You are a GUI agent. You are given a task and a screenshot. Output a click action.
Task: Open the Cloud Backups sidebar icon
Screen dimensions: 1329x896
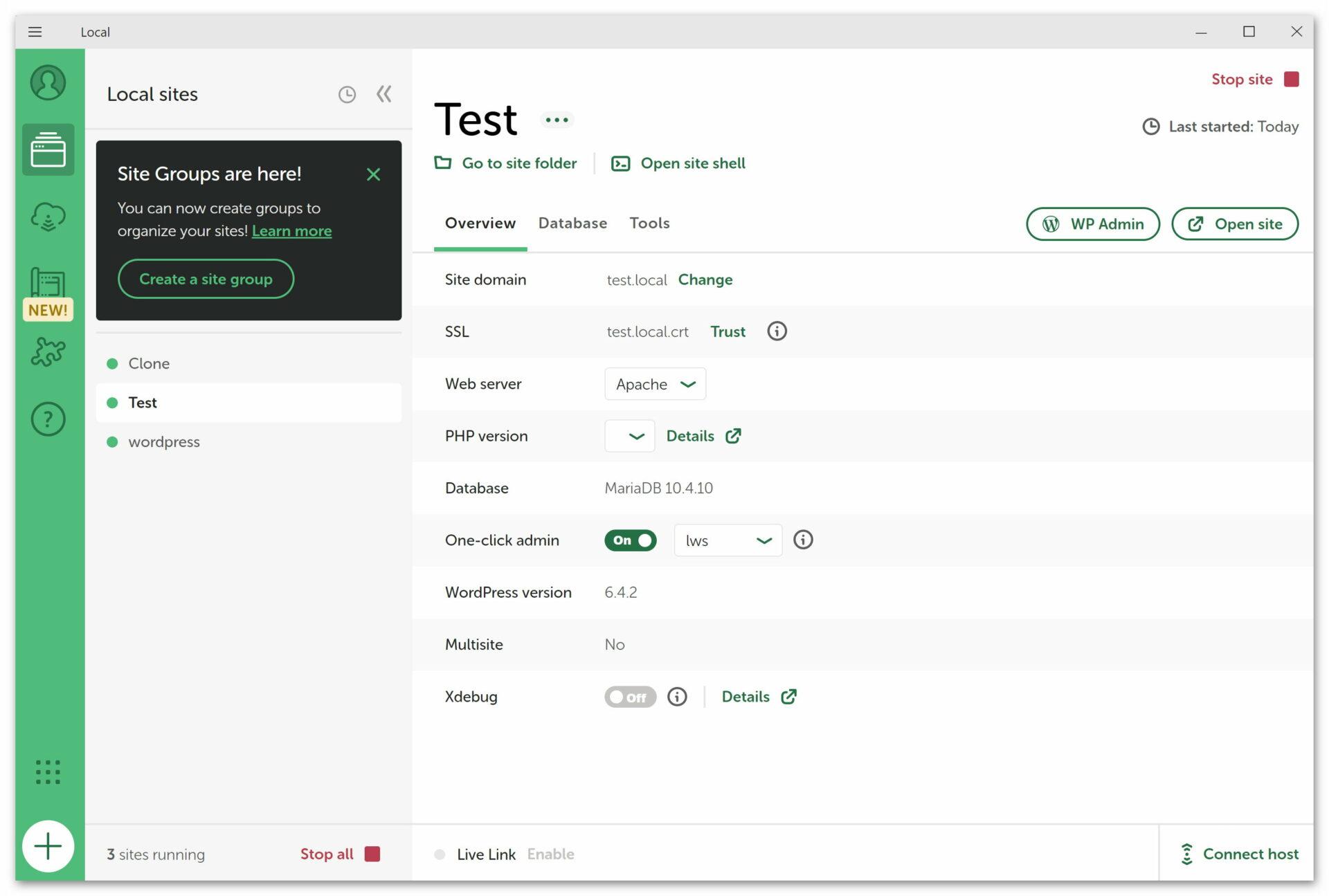pyautogui.click(x=48, y=217)
